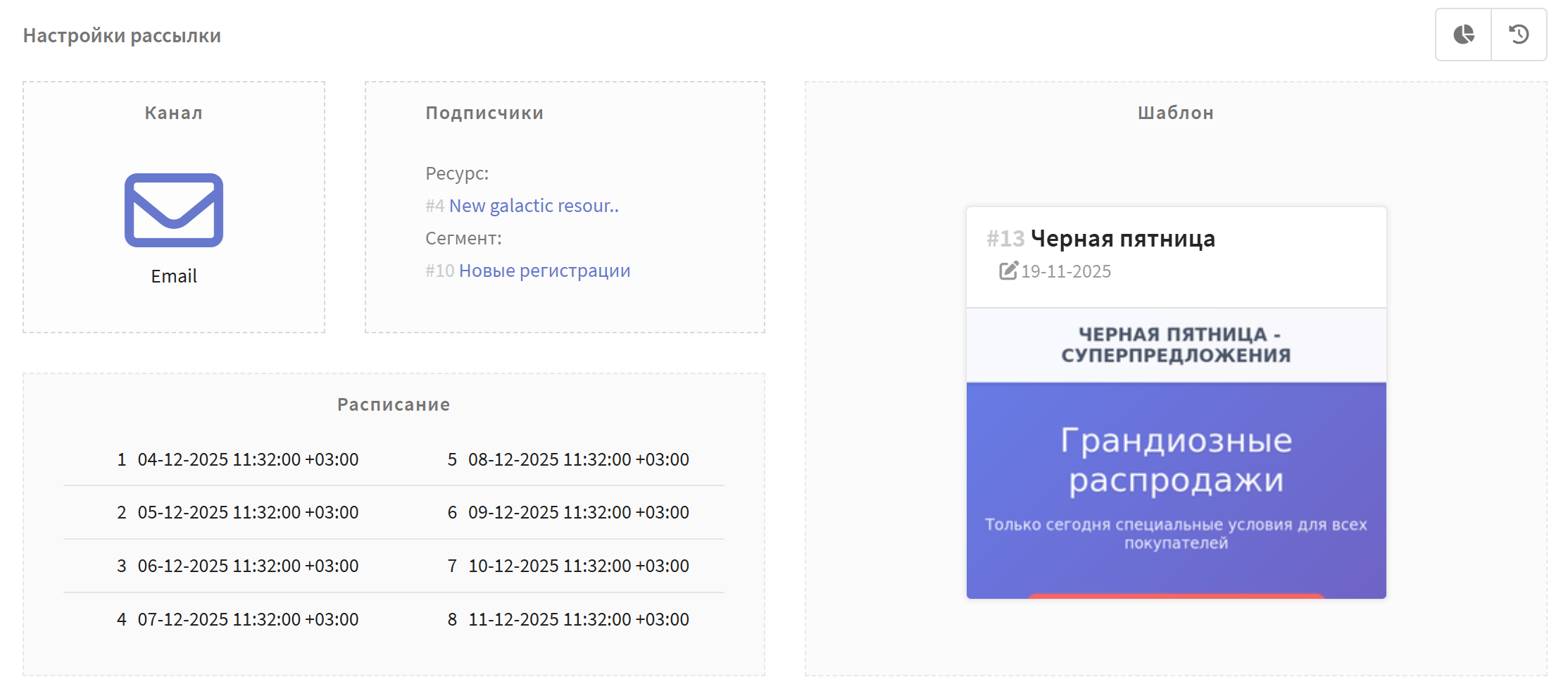The width and height of the screenshot is (1568, 689).
Task: Select schedule entry 05-12-2025 11:32:00
Action: [x=248, y=512]
